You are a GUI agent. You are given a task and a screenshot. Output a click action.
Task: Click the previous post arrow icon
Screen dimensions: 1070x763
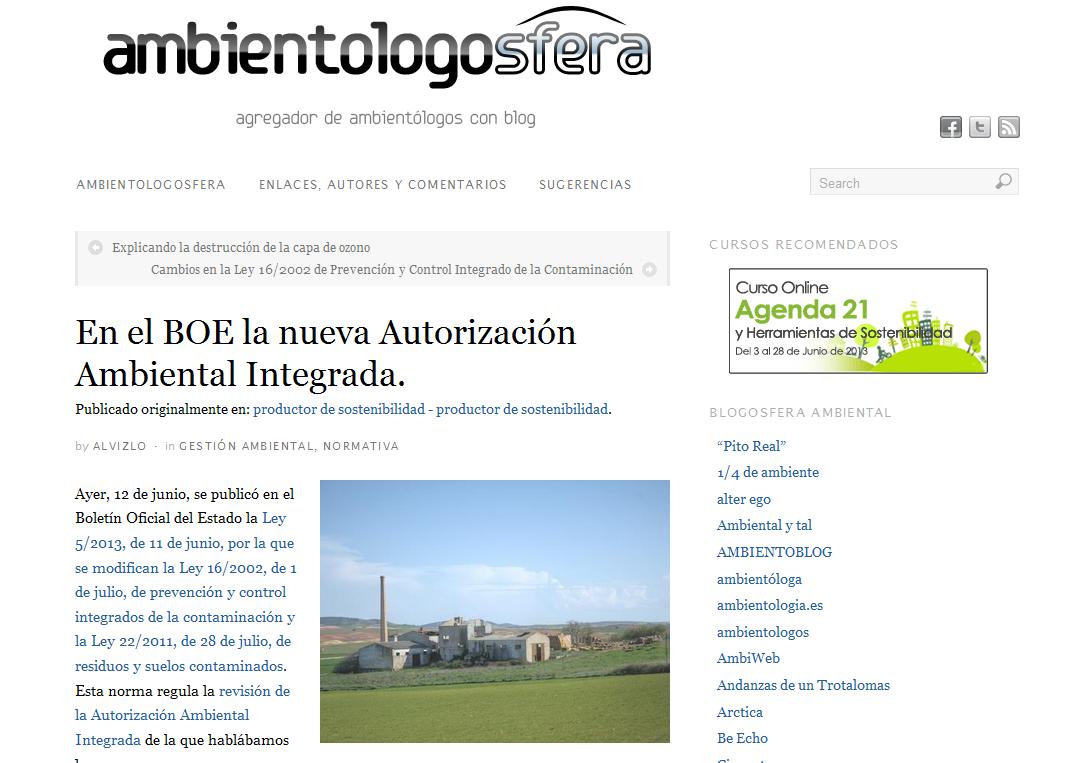click(96, 247)
